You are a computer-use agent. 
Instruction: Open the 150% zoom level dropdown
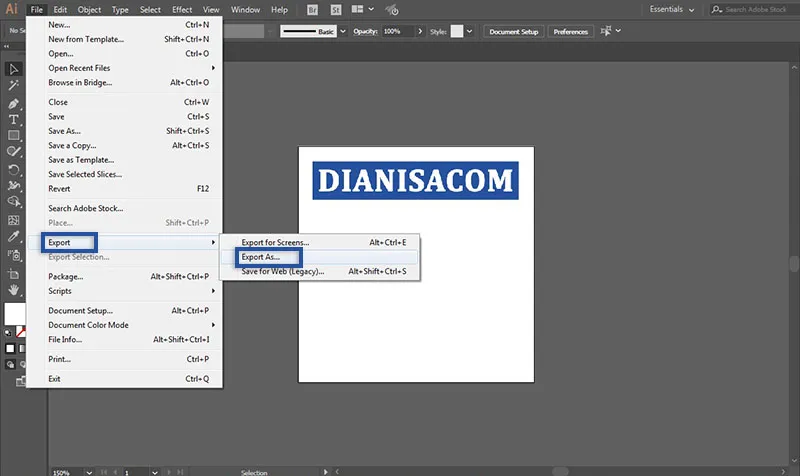click(89, 472)
